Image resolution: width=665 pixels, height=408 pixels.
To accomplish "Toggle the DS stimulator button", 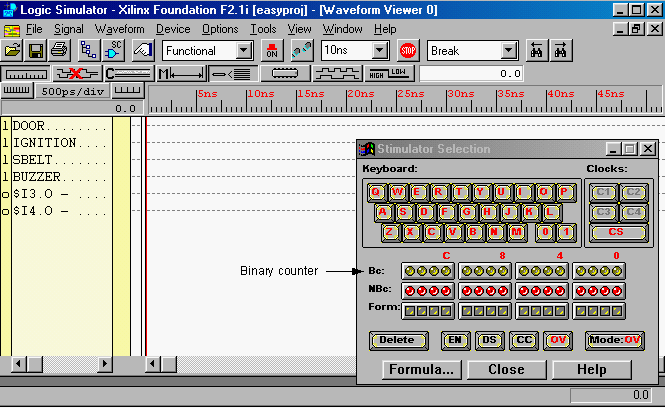I will click(489, 340).
